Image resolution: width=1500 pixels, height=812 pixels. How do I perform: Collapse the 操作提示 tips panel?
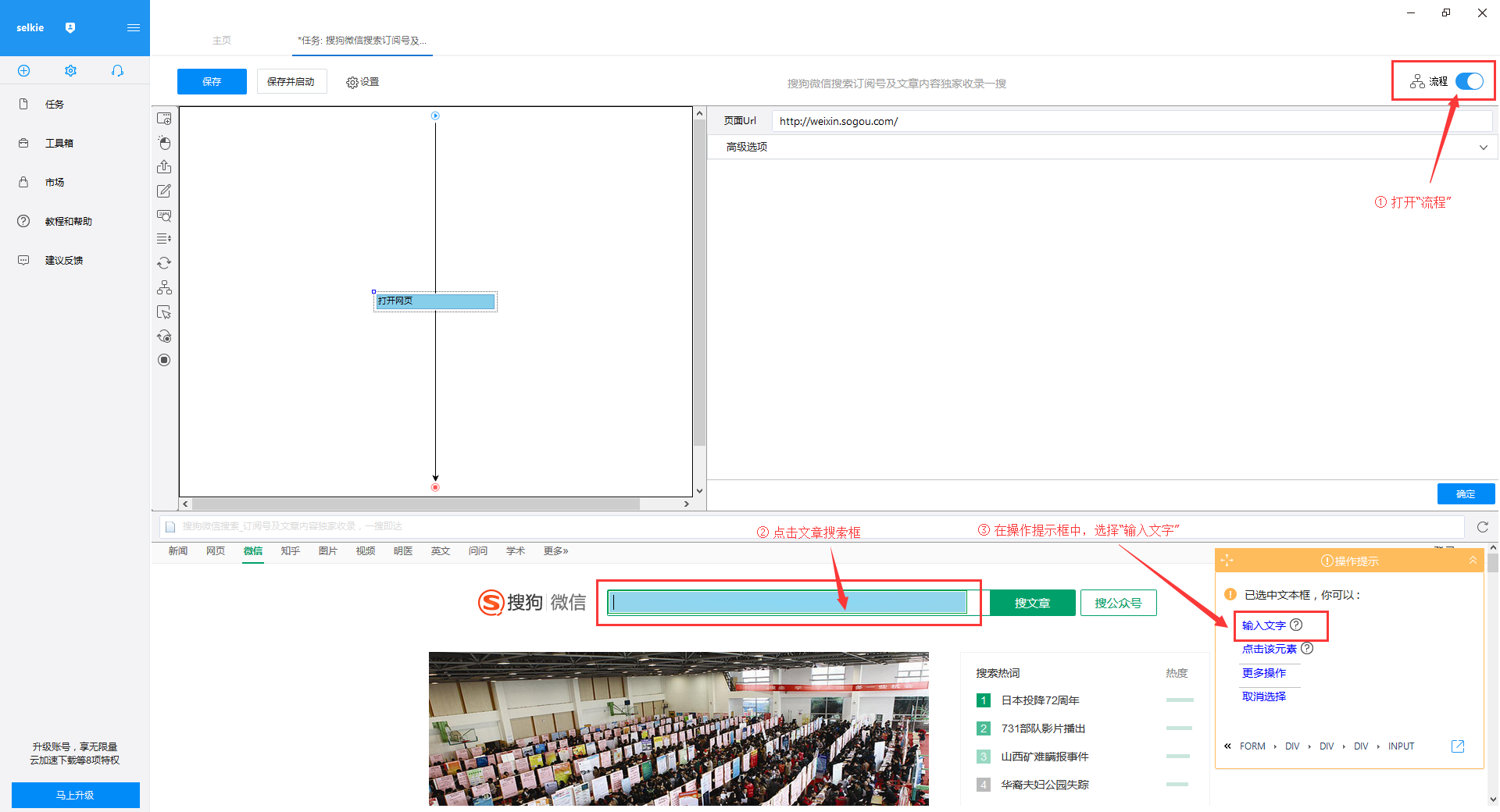pos(1473,561)
